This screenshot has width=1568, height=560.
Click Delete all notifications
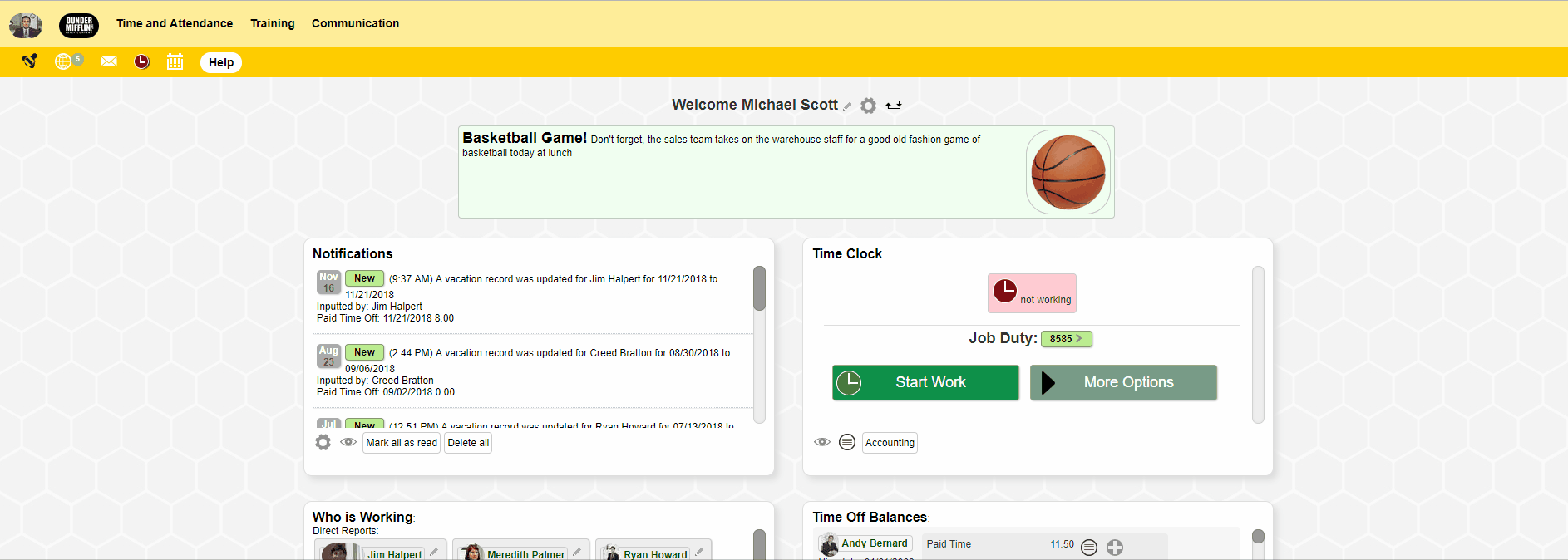468,443
